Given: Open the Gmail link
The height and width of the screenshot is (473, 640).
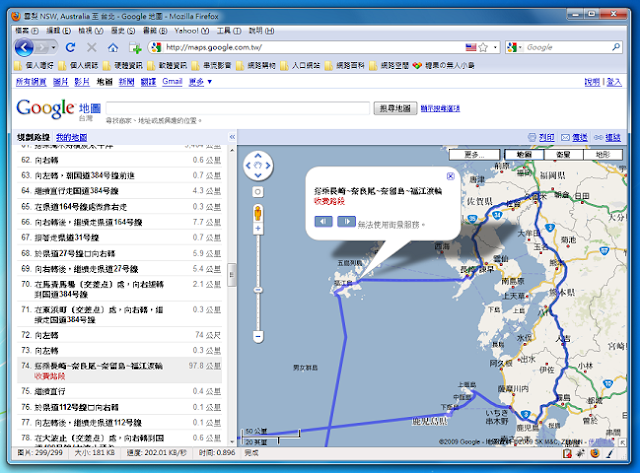Looking at the screenshot, I should click(x=172, y=82).
